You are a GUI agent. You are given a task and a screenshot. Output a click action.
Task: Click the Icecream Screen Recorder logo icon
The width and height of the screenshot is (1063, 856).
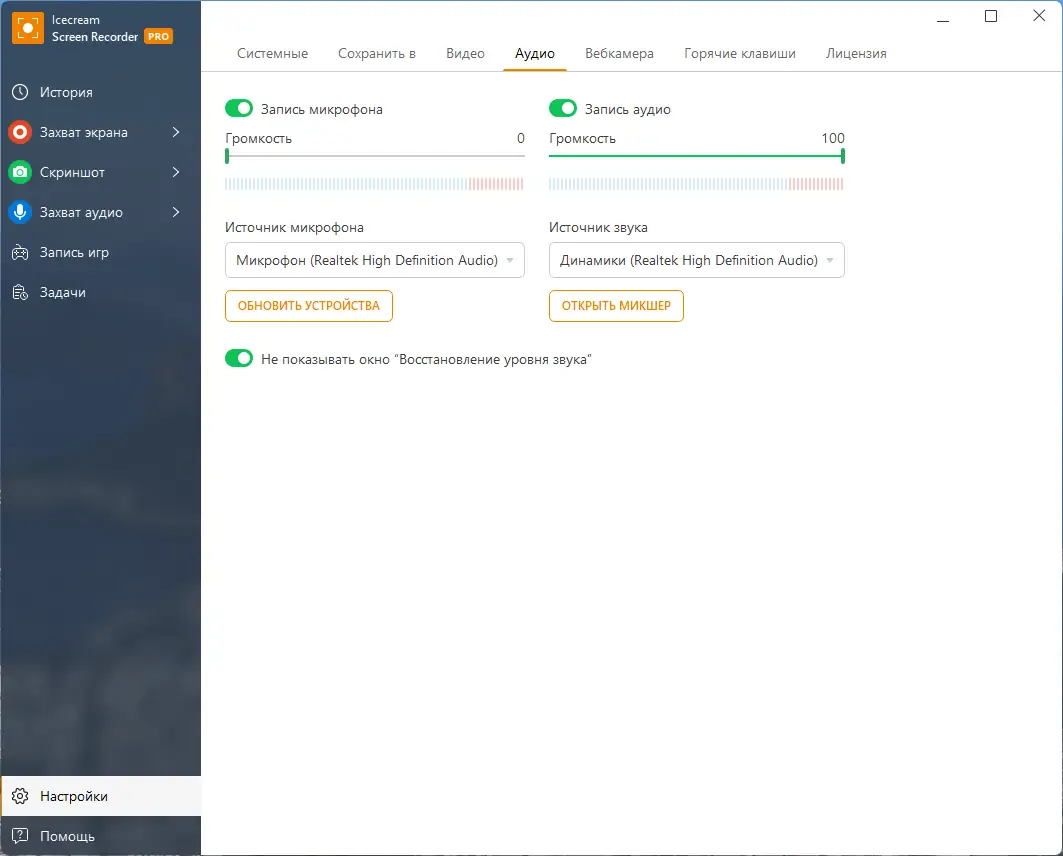pos(28,28)
